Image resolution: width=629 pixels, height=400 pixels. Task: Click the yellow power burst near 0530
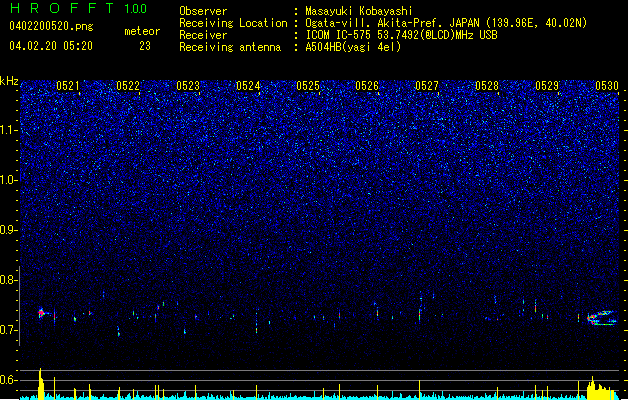click(601, 388)
